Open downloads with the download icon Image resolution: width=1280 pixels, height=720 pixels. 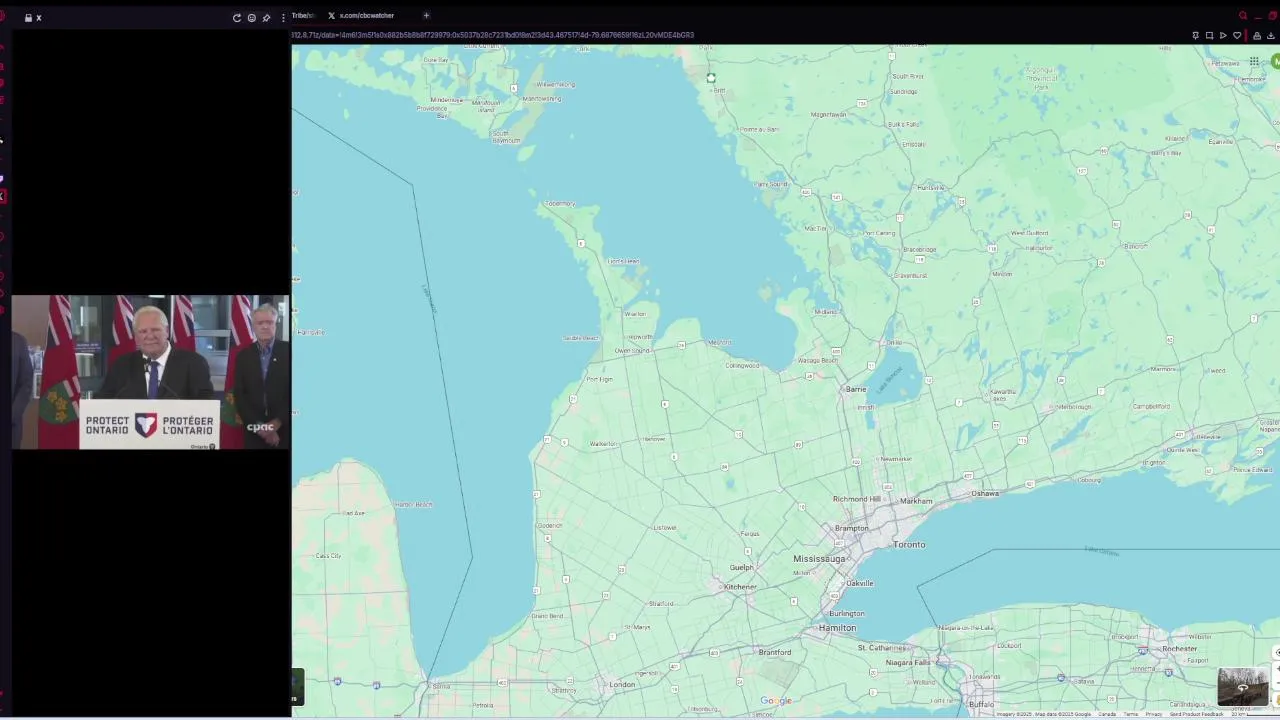click(1271, 36)
